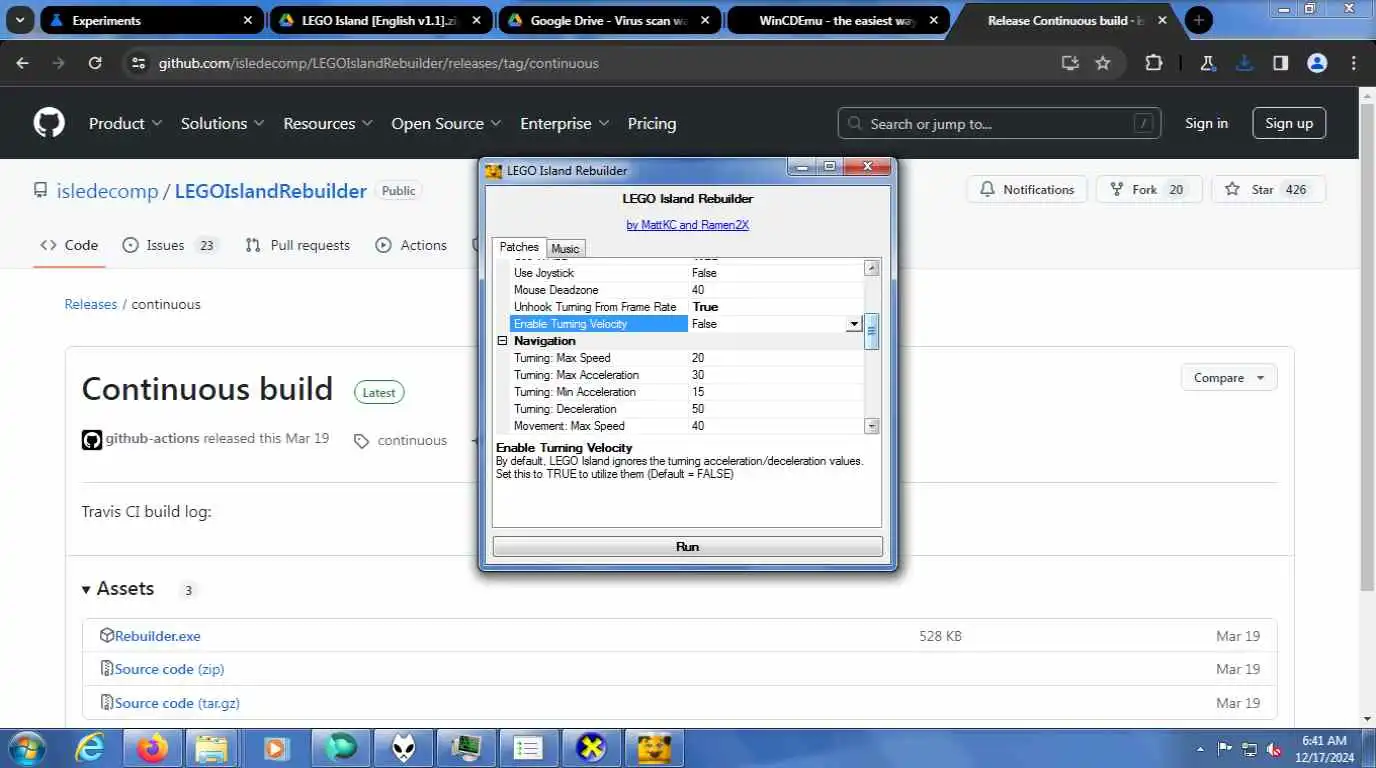Click the GitHub logo icon
The image size is (1376, 768).
(49, 123)
